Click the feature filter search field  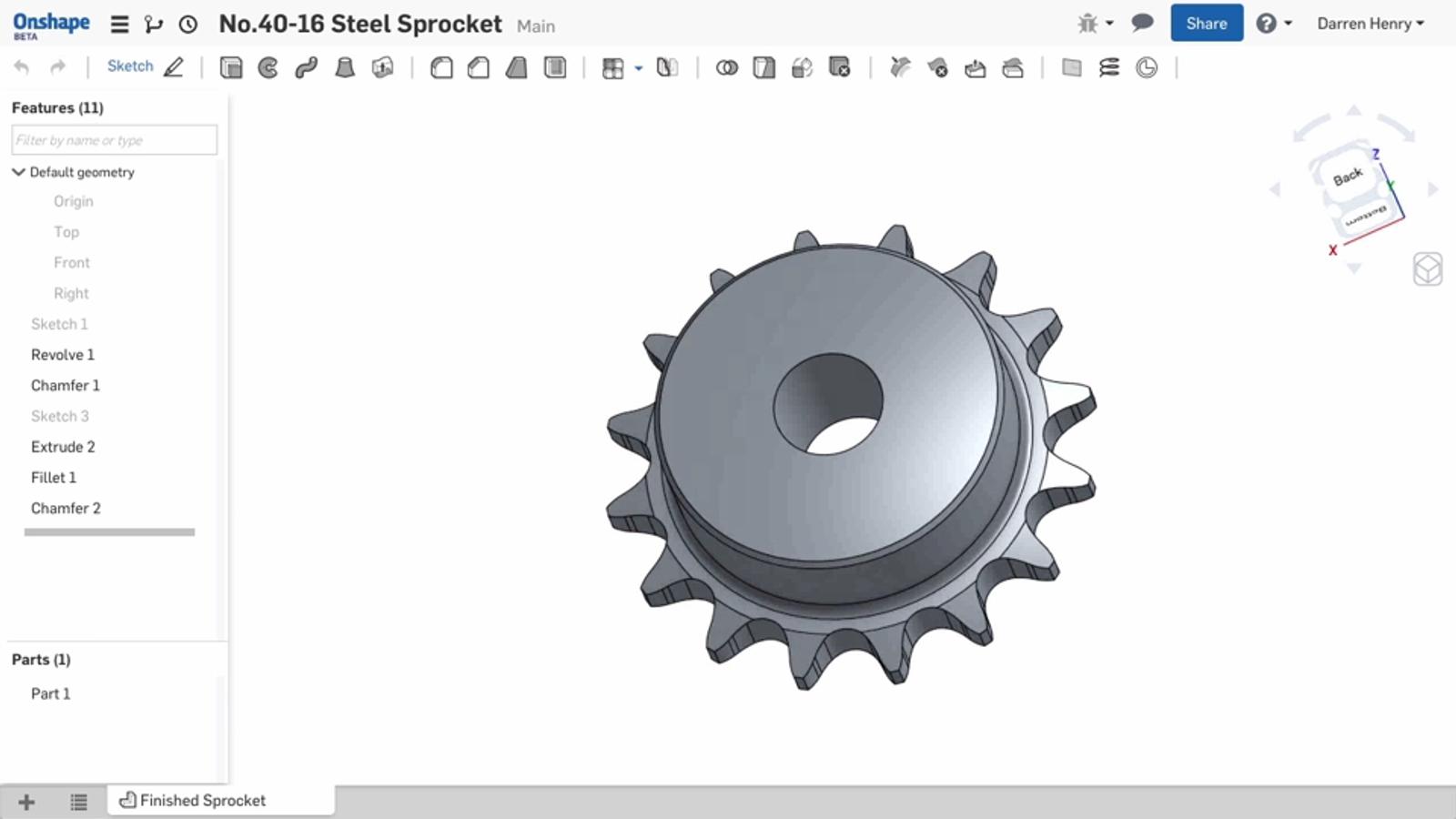114,140
